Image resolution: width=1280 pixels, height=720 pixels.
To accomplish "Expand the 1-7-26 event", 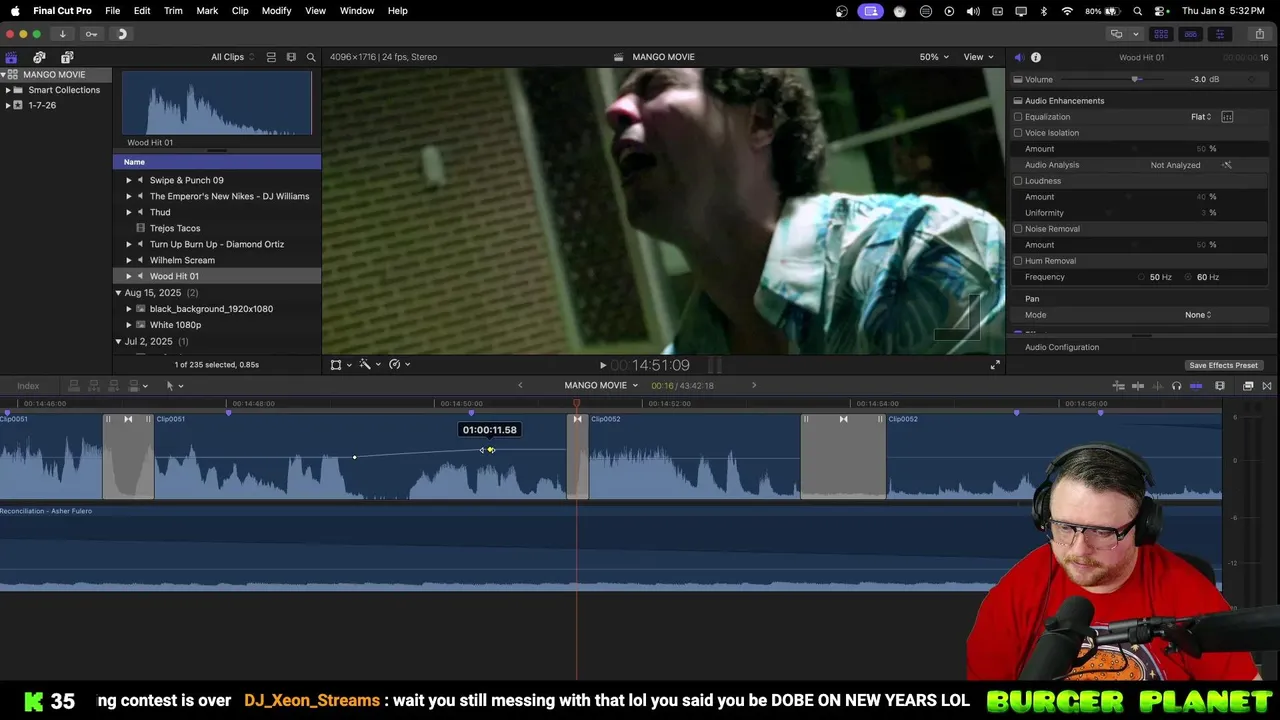I will click(x=8, y=105).
